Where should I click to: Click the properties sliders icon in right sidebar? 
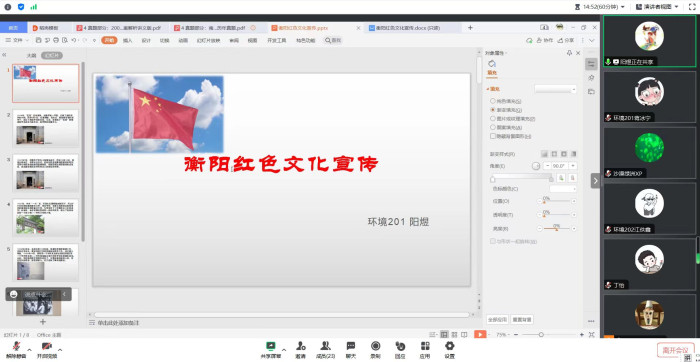pyautogui.click(x=592, y=64)
